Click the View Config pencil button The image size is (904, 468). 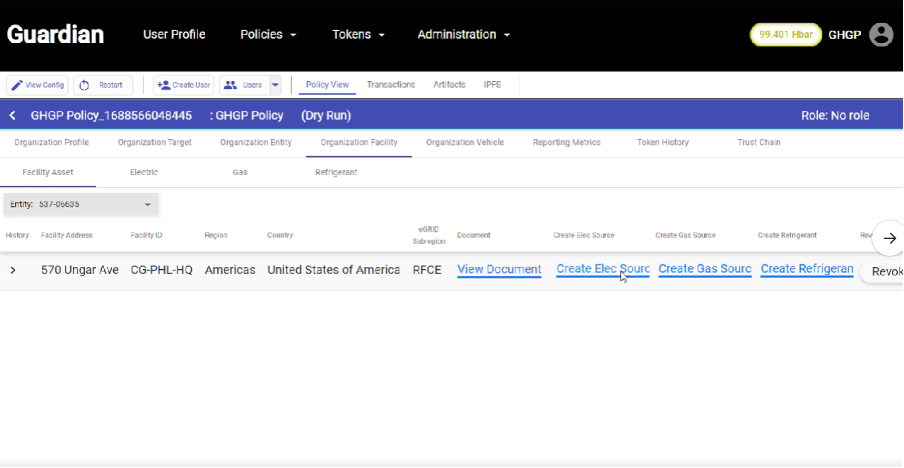[x=38, y=85]
